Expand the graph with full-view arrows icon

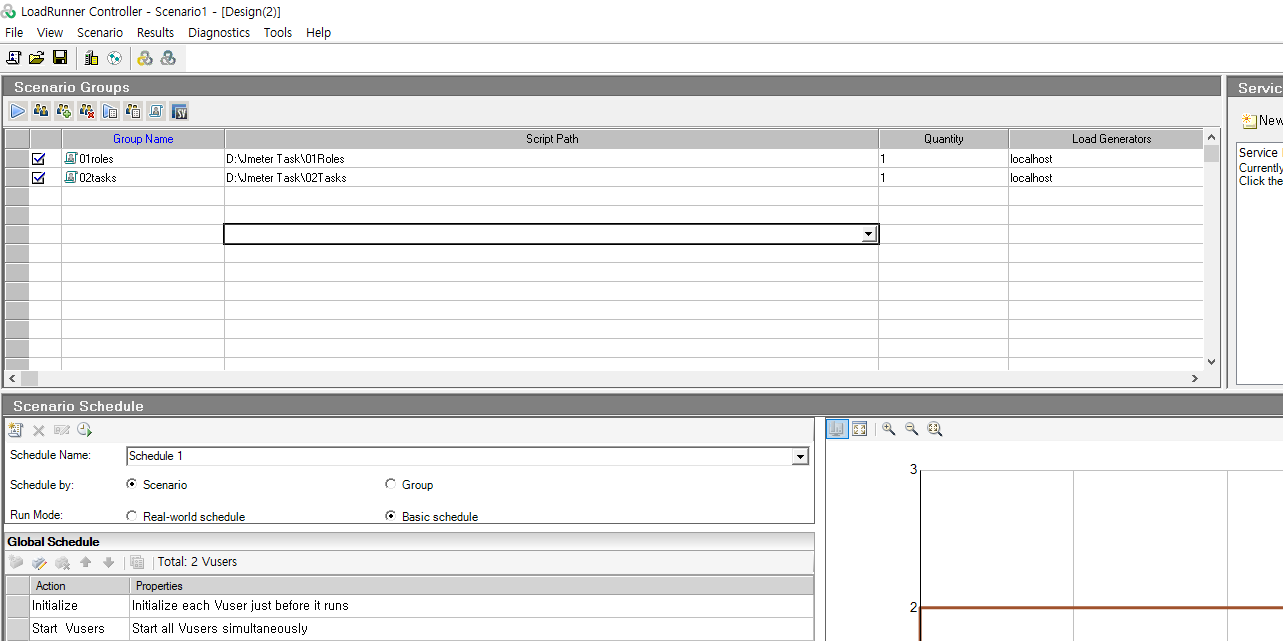point(859,429)
